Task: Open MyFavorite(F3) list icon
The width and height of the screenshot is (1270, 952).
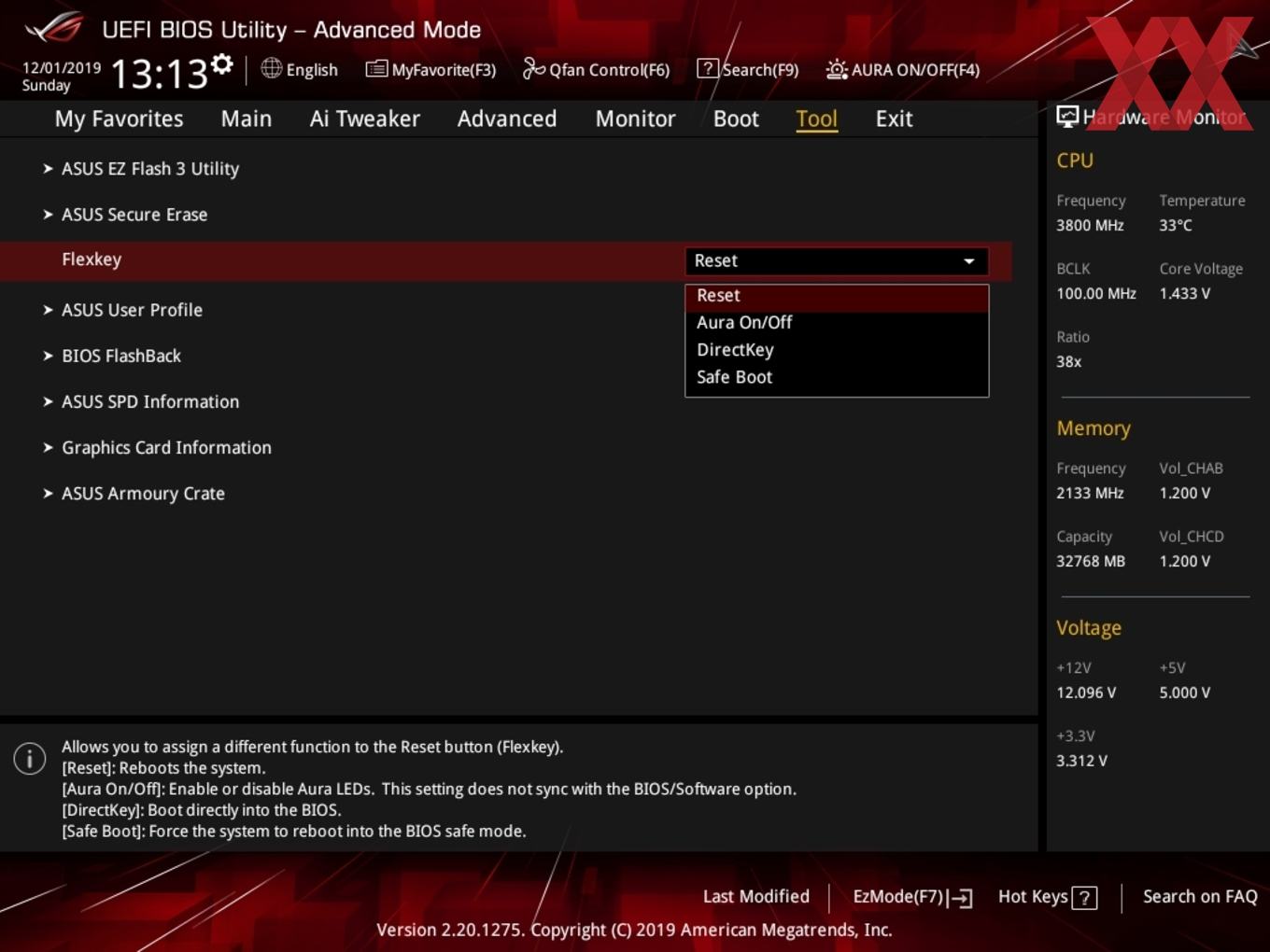Action: [376, 69]
